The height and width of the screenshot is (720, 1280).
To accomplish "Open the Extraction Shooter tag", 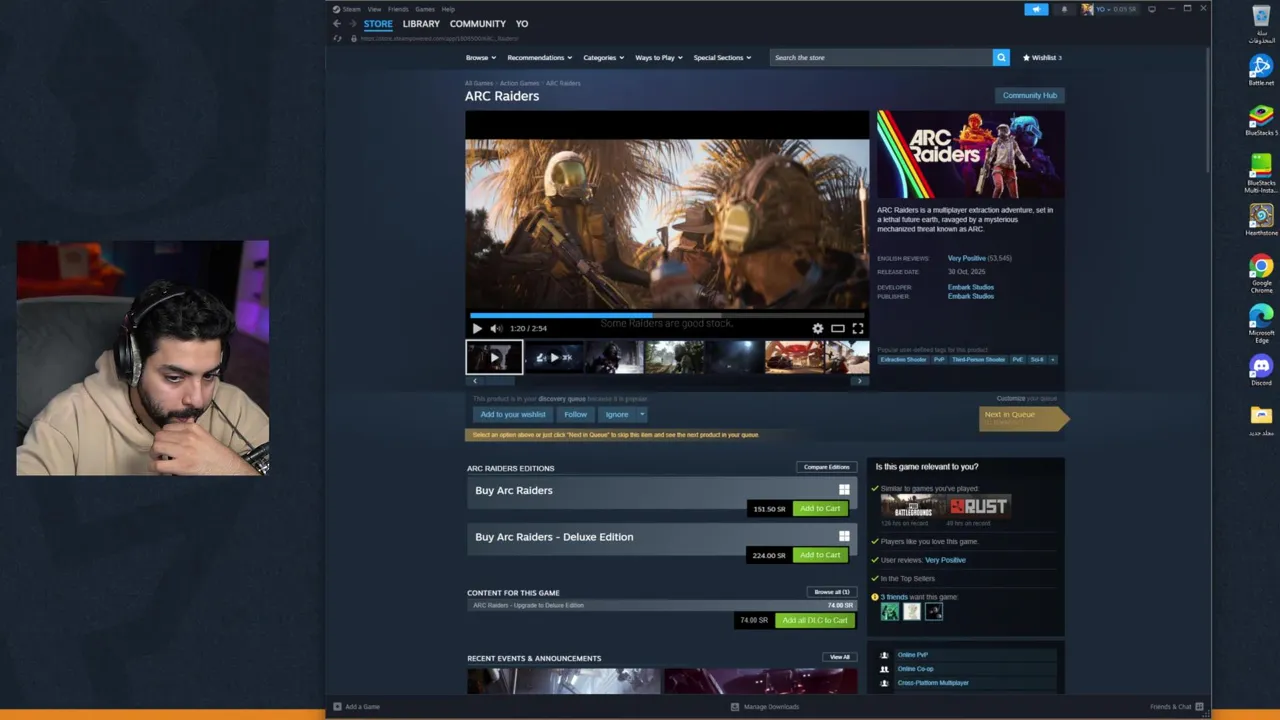I will point(903,359).
